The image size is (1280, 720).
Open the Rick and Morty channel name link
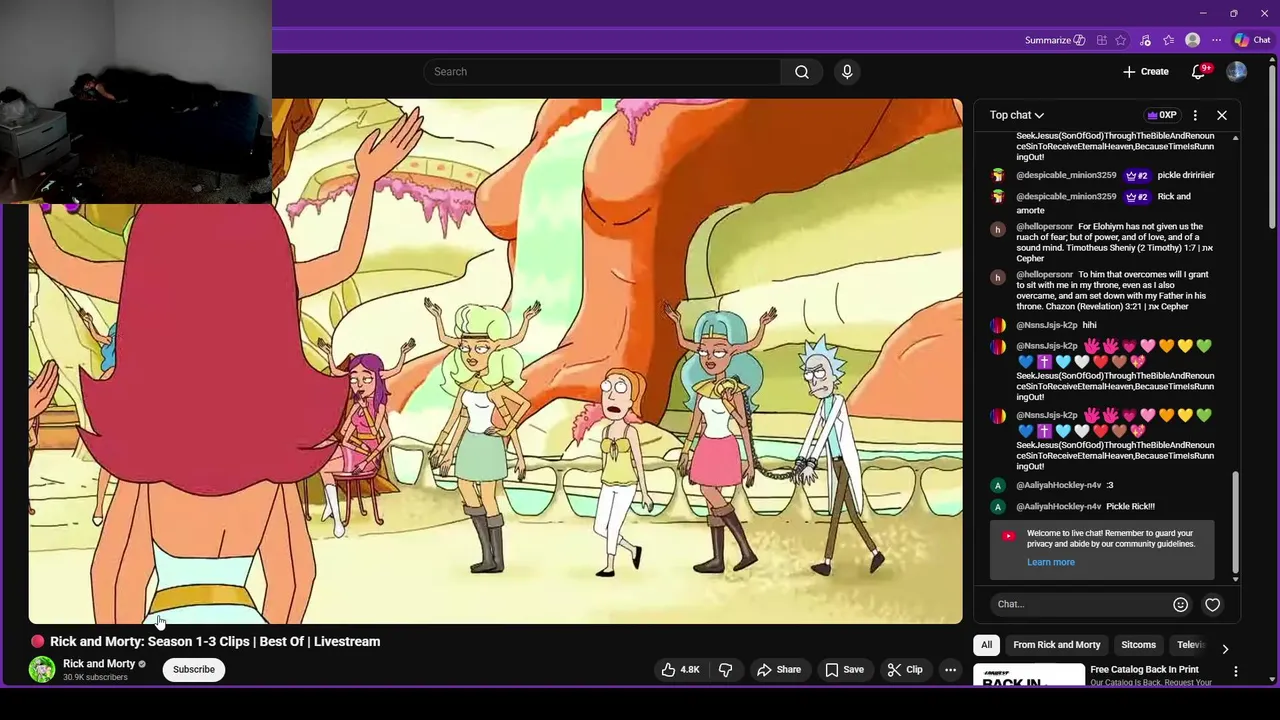tap(99, 664)
